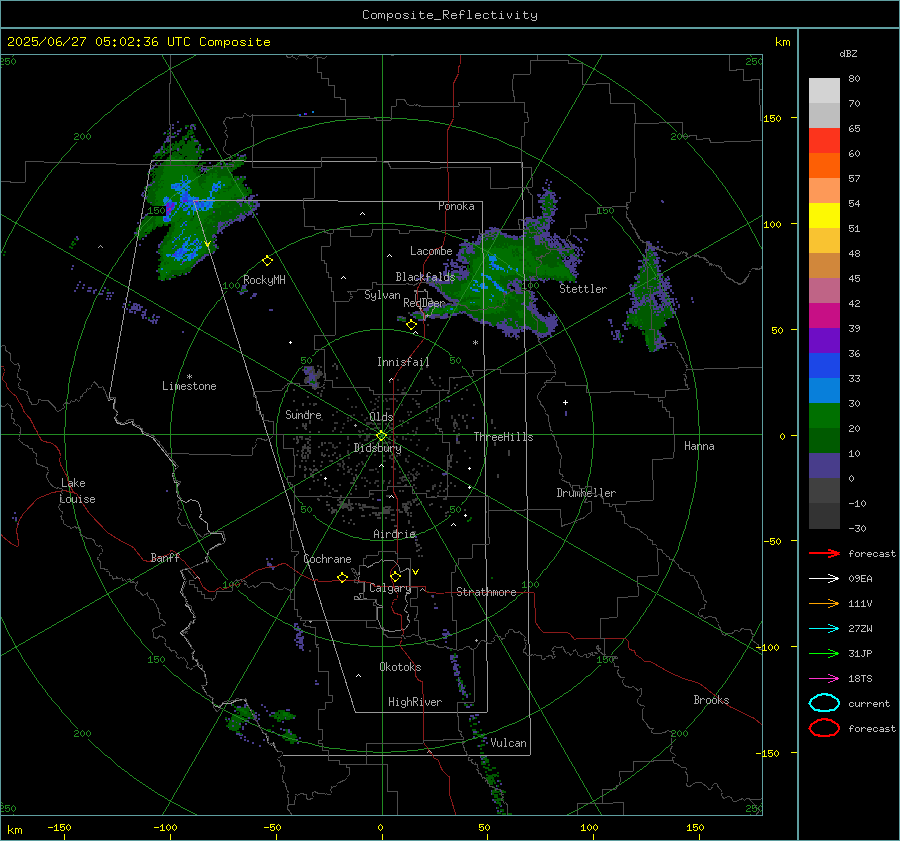Click the yellow diamond marker above Calgary

coord(395,576)
